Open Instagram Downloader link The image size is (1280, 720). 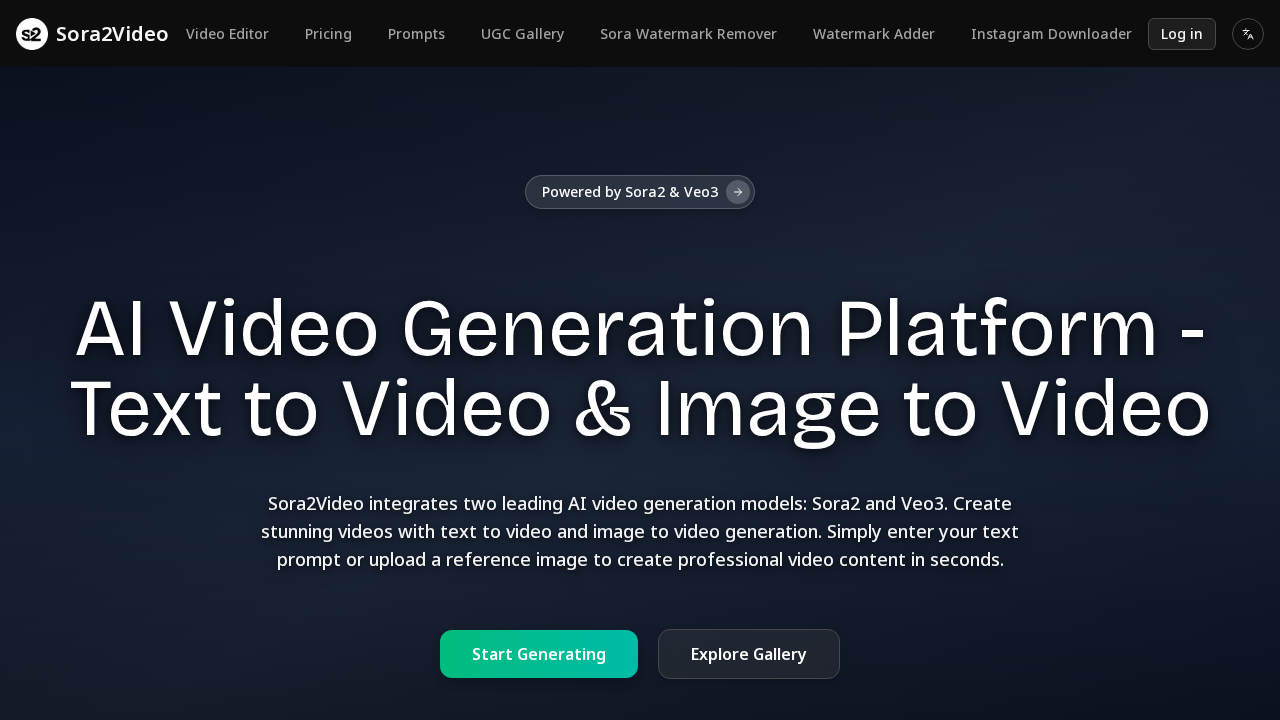coord(1051,34)
